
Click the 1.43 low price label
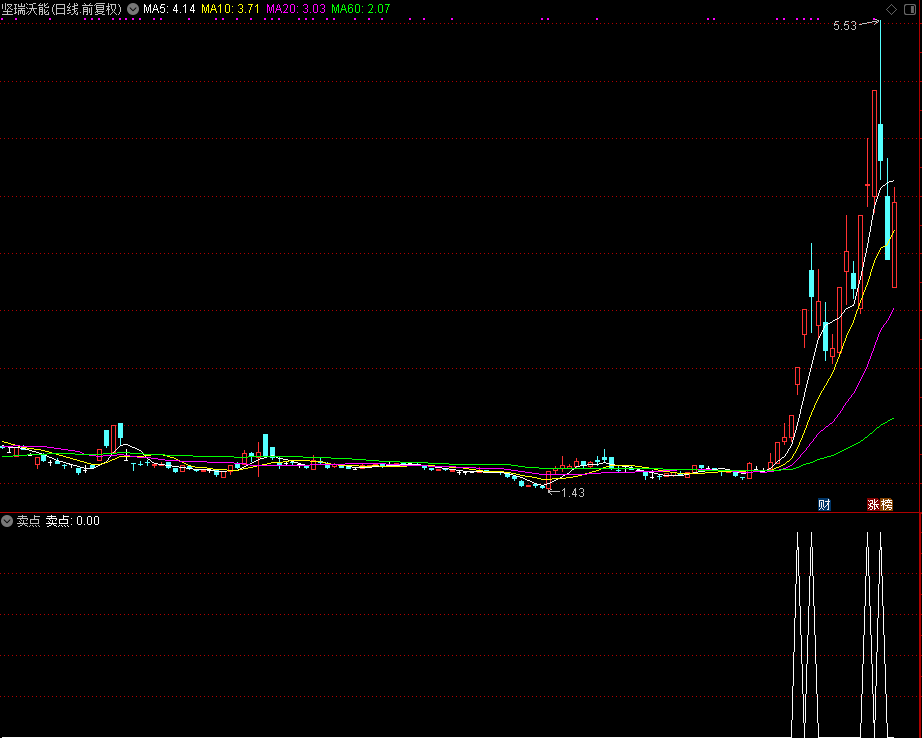573,493
